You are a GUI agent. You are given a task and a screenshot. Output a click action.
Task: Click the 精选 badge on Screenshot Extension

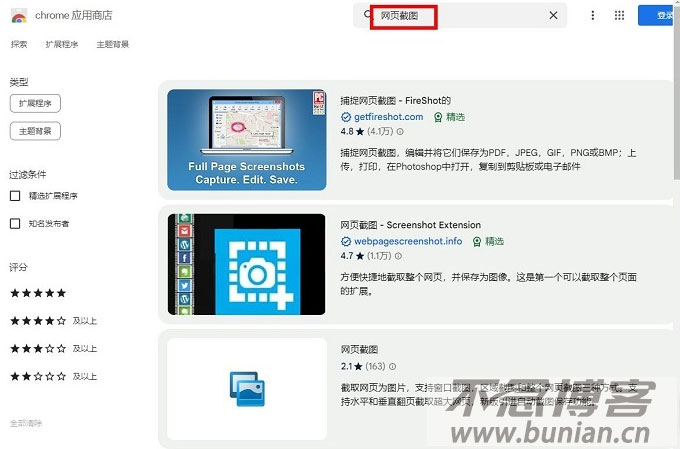pyautogui.click(x=488, y=242)
